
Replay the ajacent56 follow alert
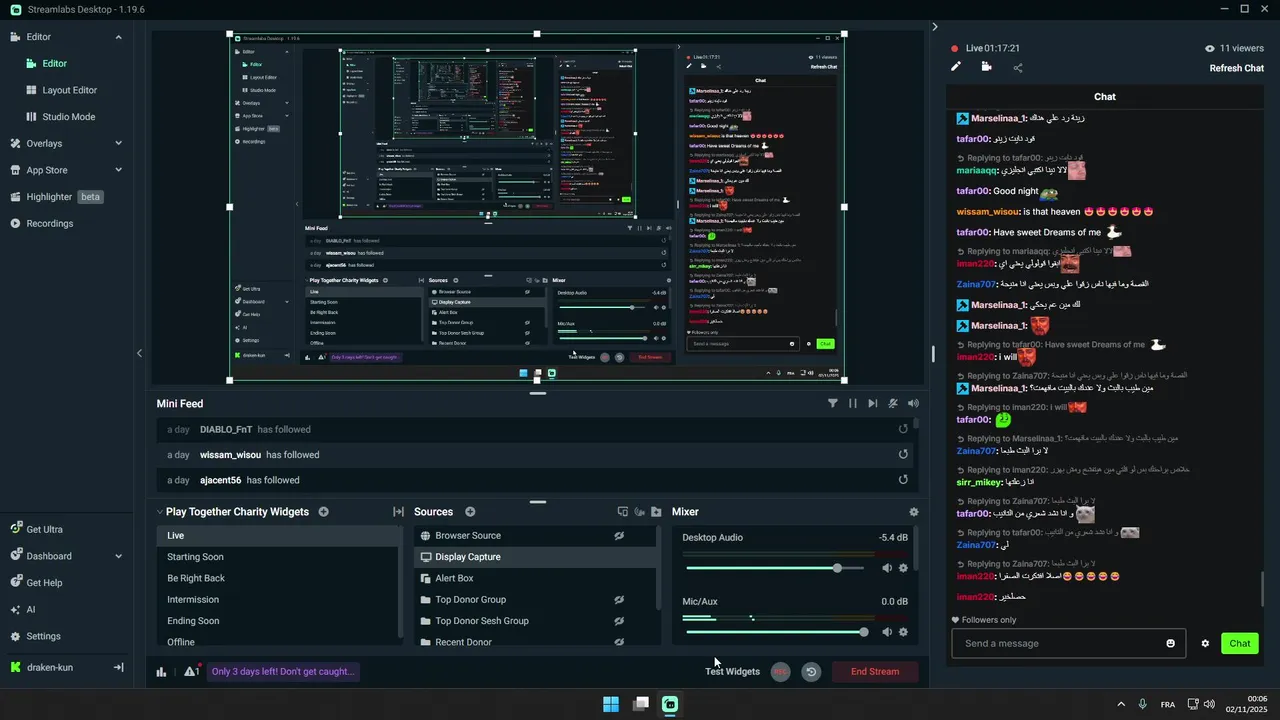pos(903,480)
